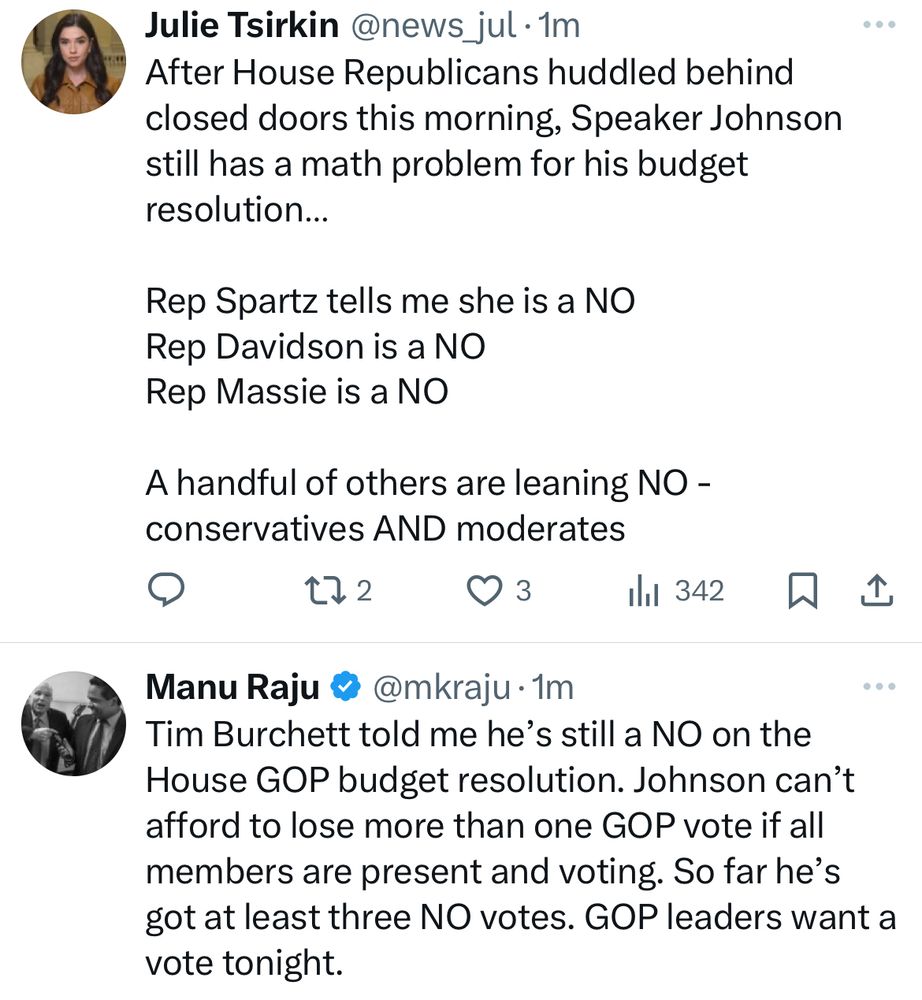
Task: Share Julie Tsirkin's tweet
Action: [877, 590]
